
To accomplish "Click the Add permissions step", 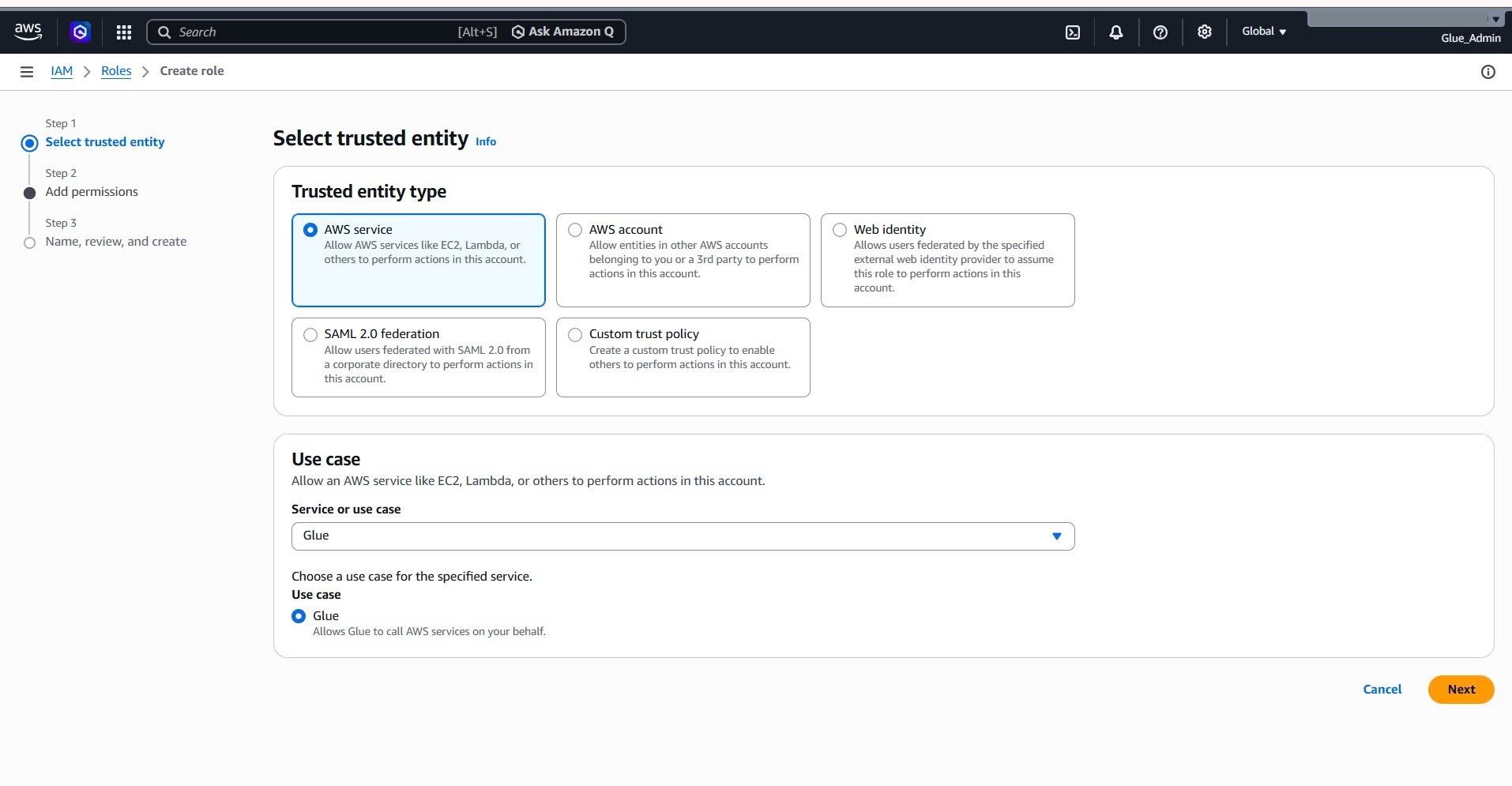I will pos(92,192).
